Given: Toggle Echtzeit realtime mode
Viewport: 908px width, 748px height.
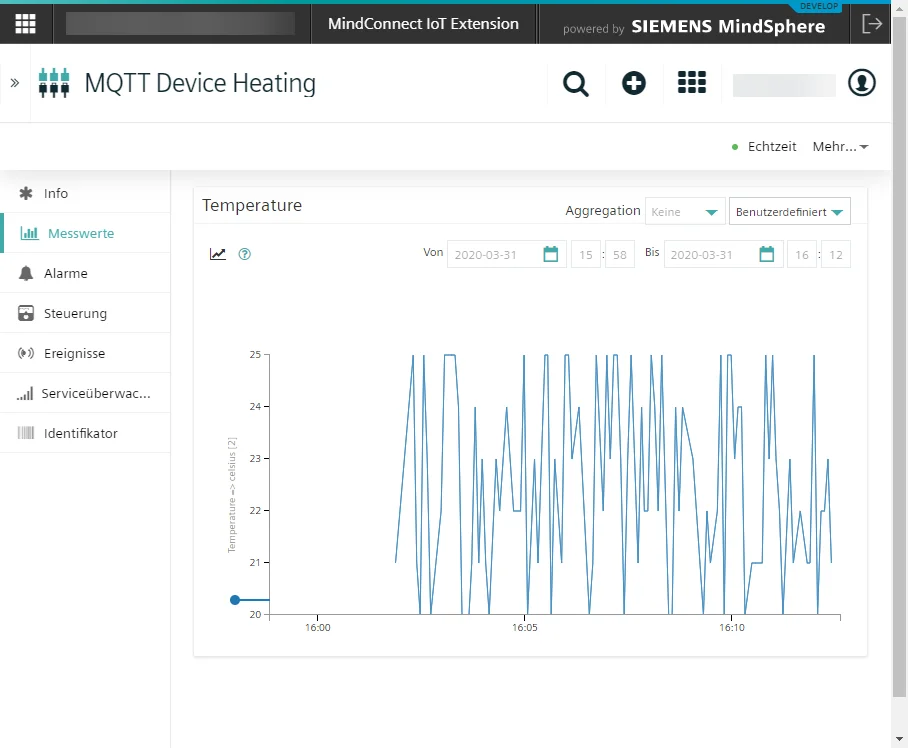Looking at the screenshot, I should pyautogui.click(x=764, y=146).
